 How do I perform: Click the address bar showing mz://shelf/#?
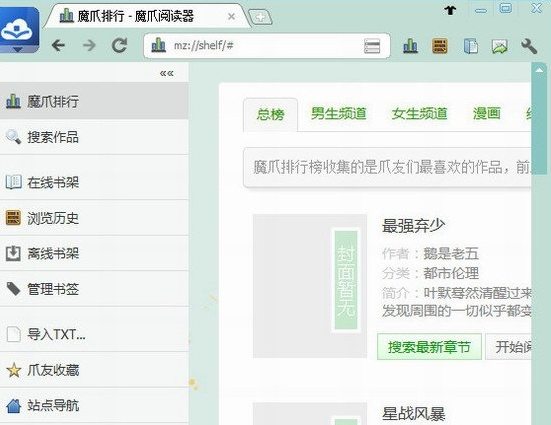coord(266,46)
